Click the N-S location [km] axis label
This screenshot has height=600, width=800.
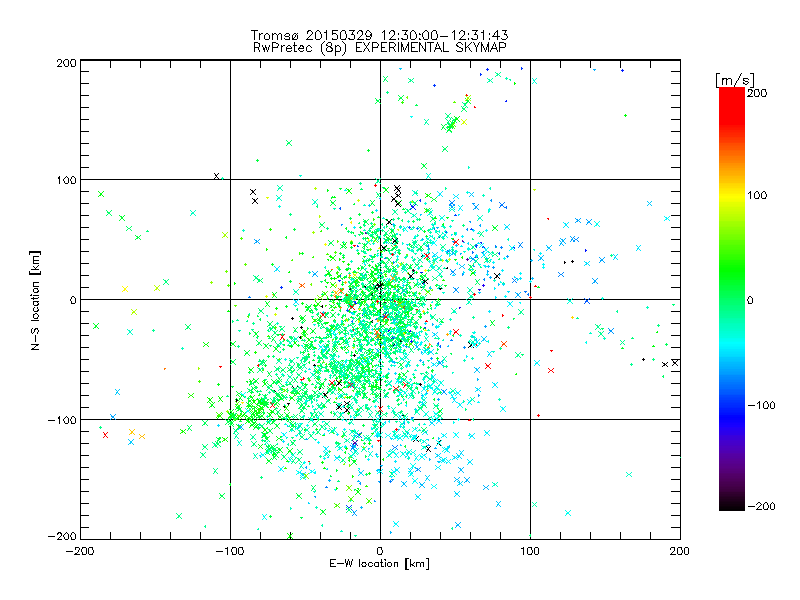pos(35,301)
